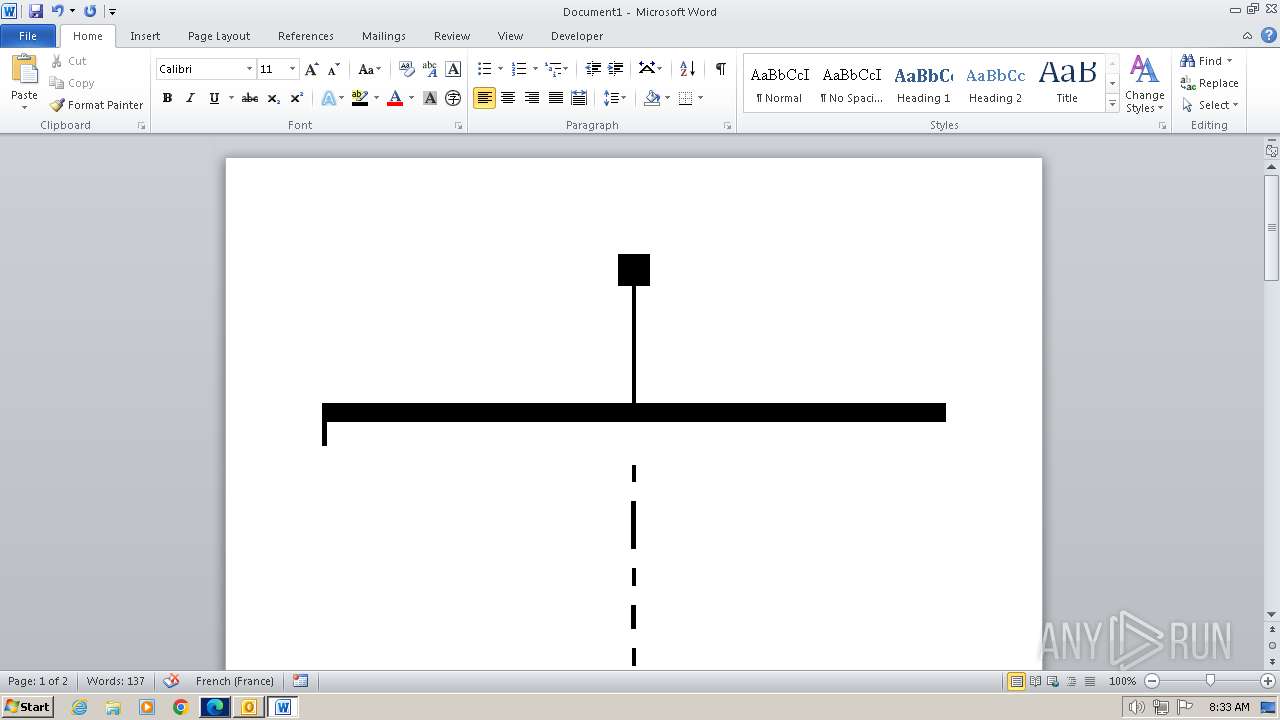The width and height of the screenshot is (1280, 720).
Task: Toggle Bold formatting
Action: click(x=167, y=98)
